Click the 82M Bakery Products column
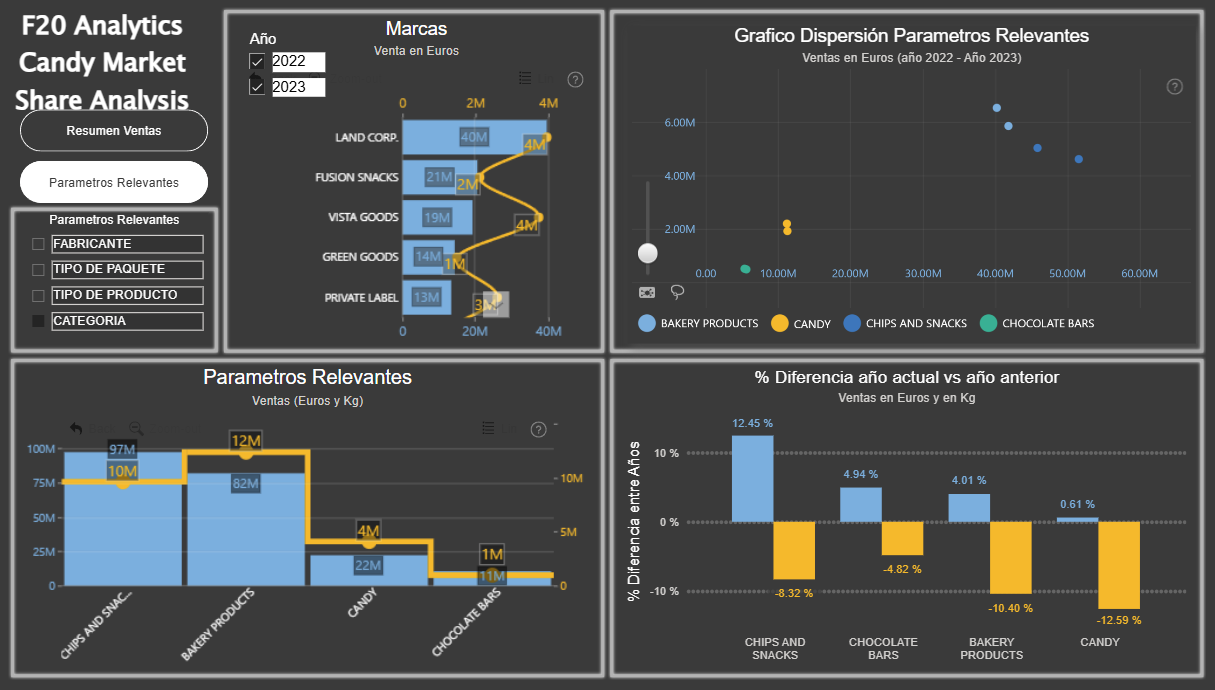The width and height of the screenshot is (1215, 690). pyautogui.click(x=245, y=529)
